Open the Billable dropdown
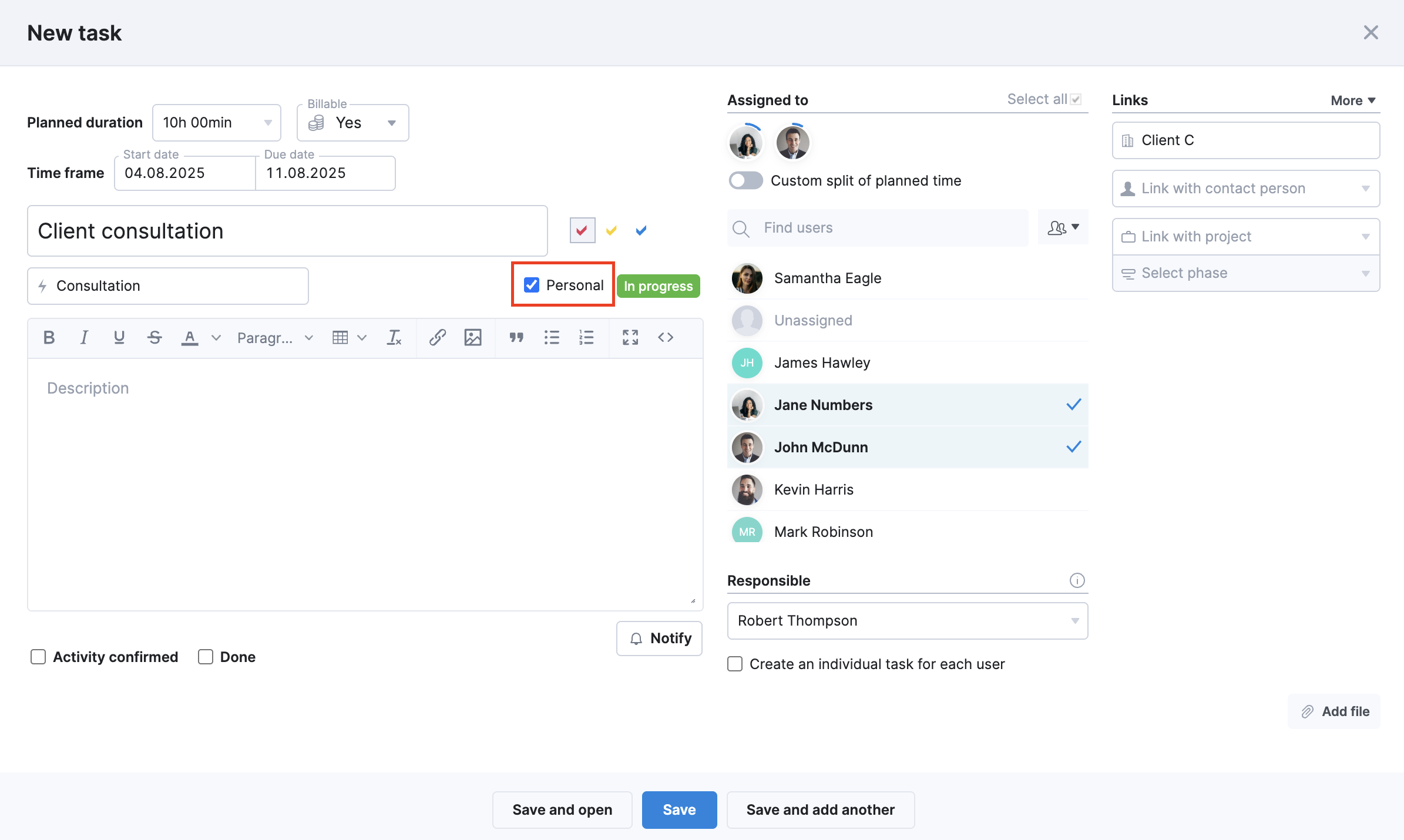 click(x=391, y=123)
